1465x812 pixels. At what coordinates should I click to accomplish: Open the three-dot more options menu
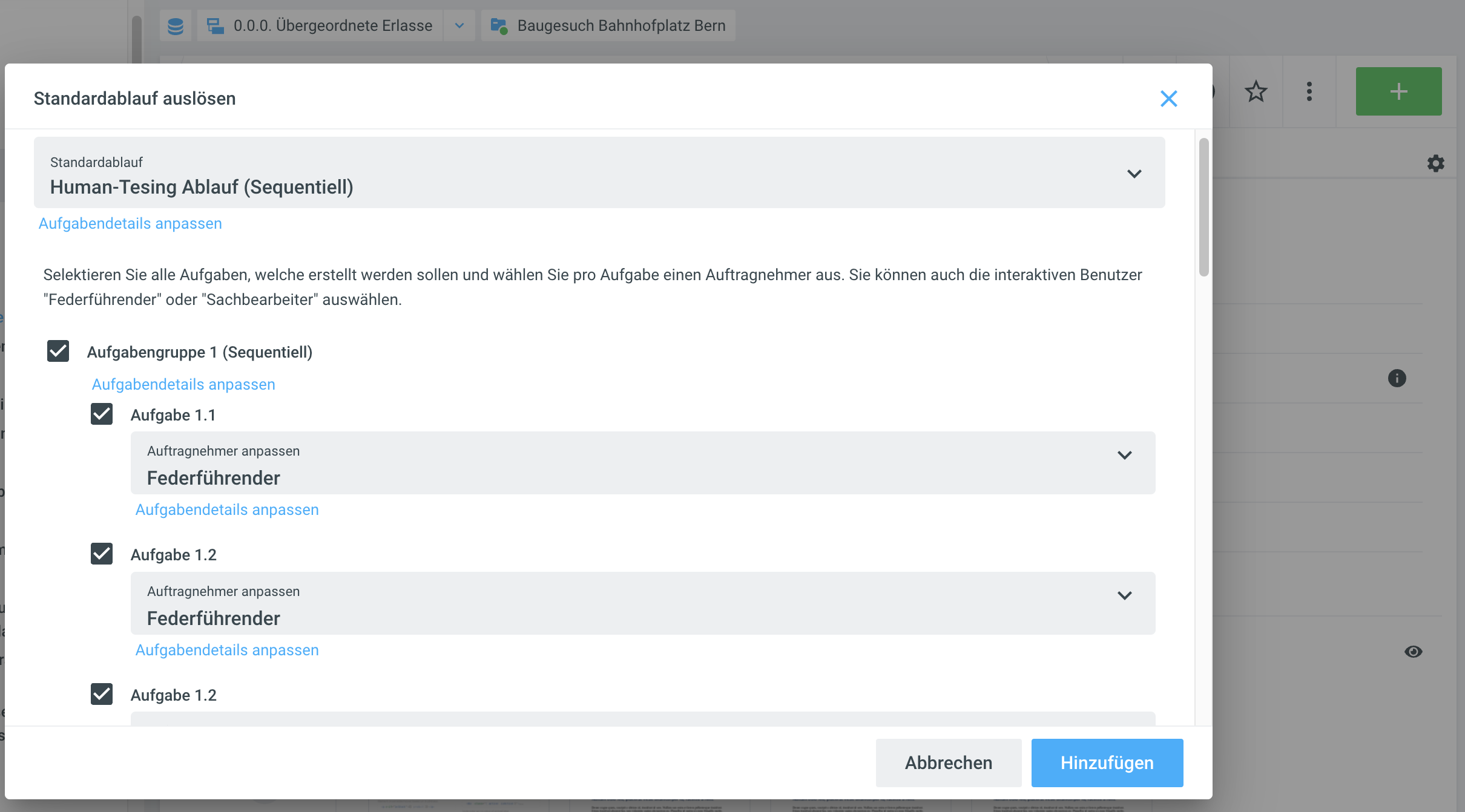point(1309,92)
